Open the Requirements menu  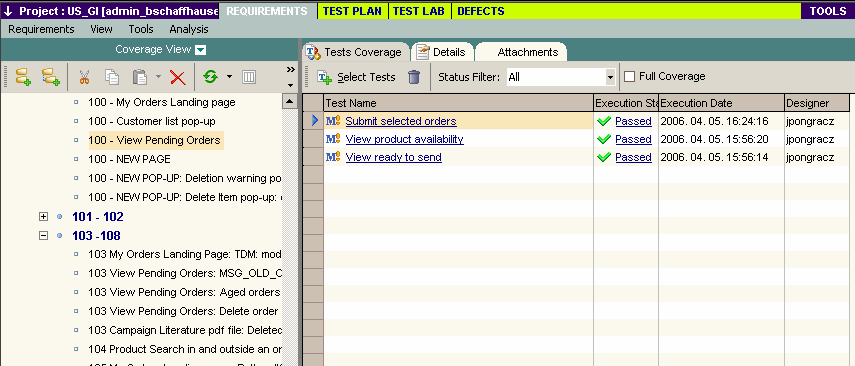[x=41, y=29]
